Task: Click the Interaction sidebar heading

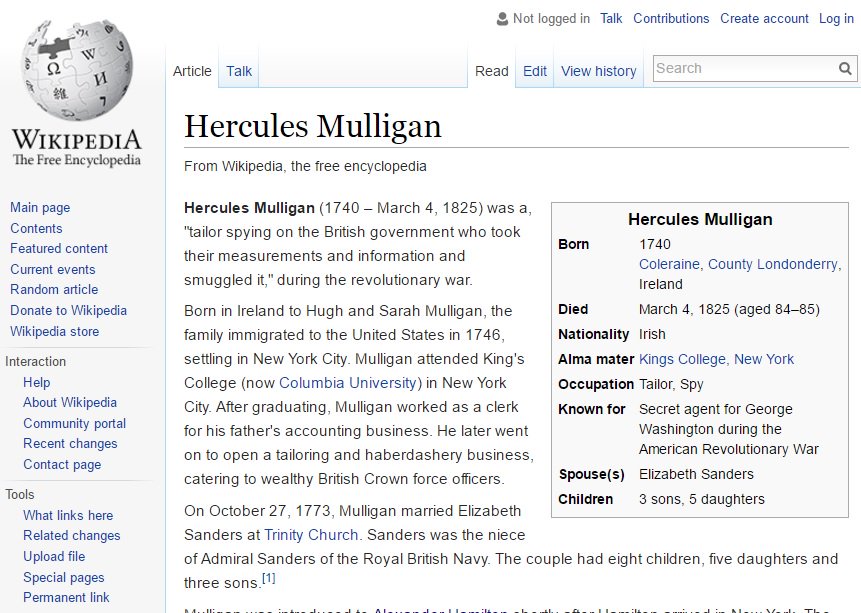Action: point(36,361)
